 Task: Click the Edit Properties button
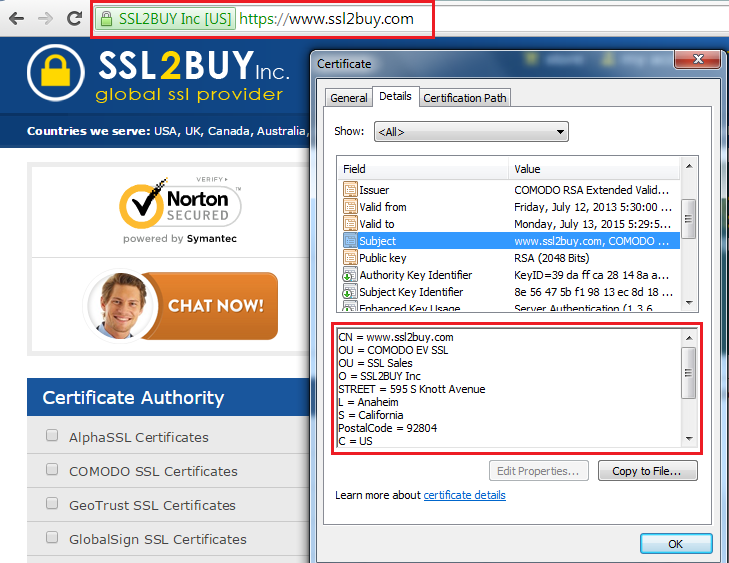click(539, 471)
